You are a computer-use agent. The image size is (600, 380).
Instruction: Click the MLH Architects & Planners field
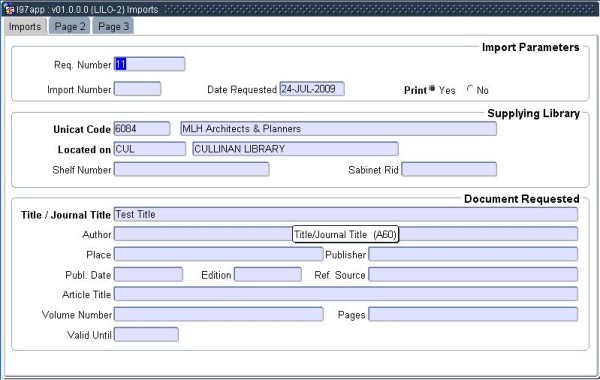coord(339,129)
